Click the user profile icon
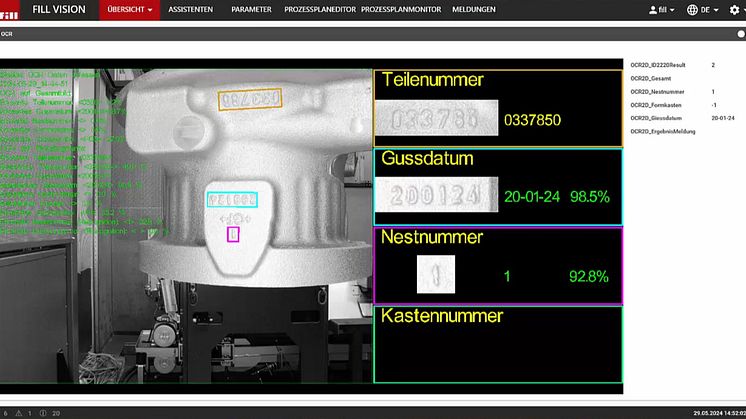 pos(653,9)
